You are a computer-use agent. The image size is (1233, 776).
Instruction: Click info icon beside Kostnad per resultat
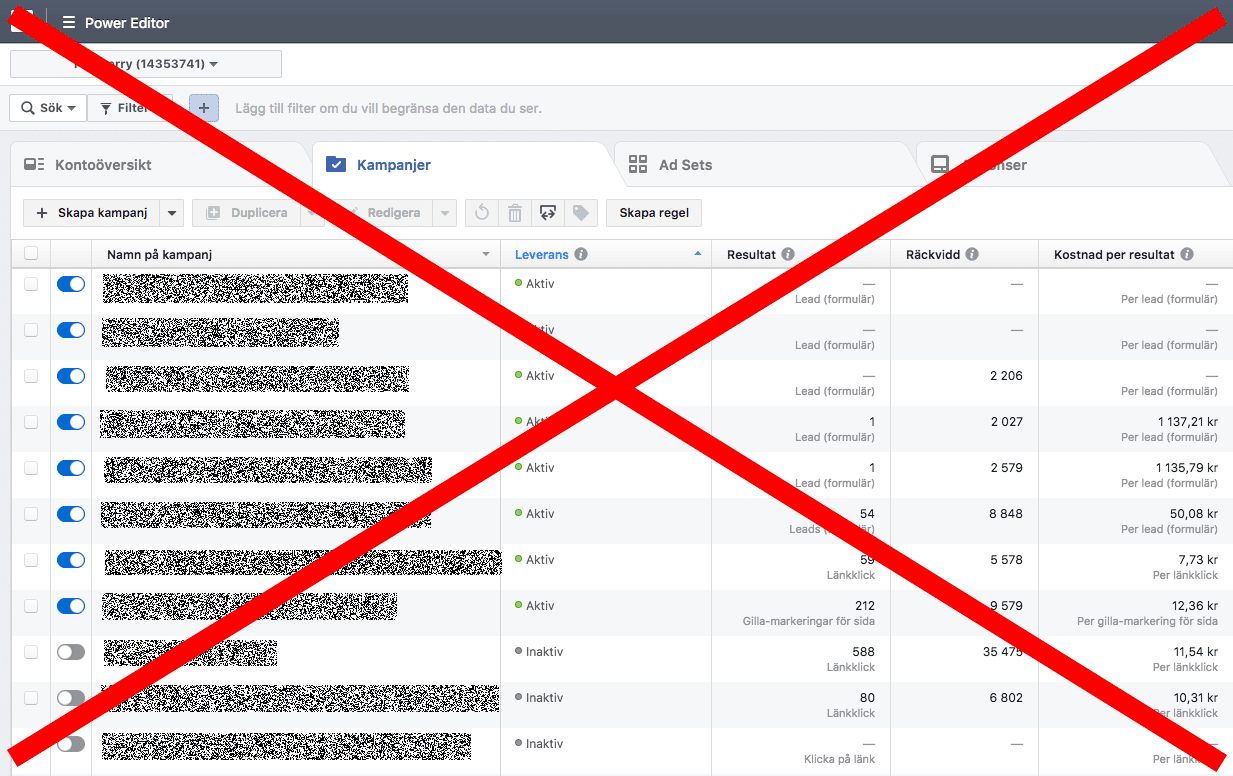click(x=1187, y=255)
